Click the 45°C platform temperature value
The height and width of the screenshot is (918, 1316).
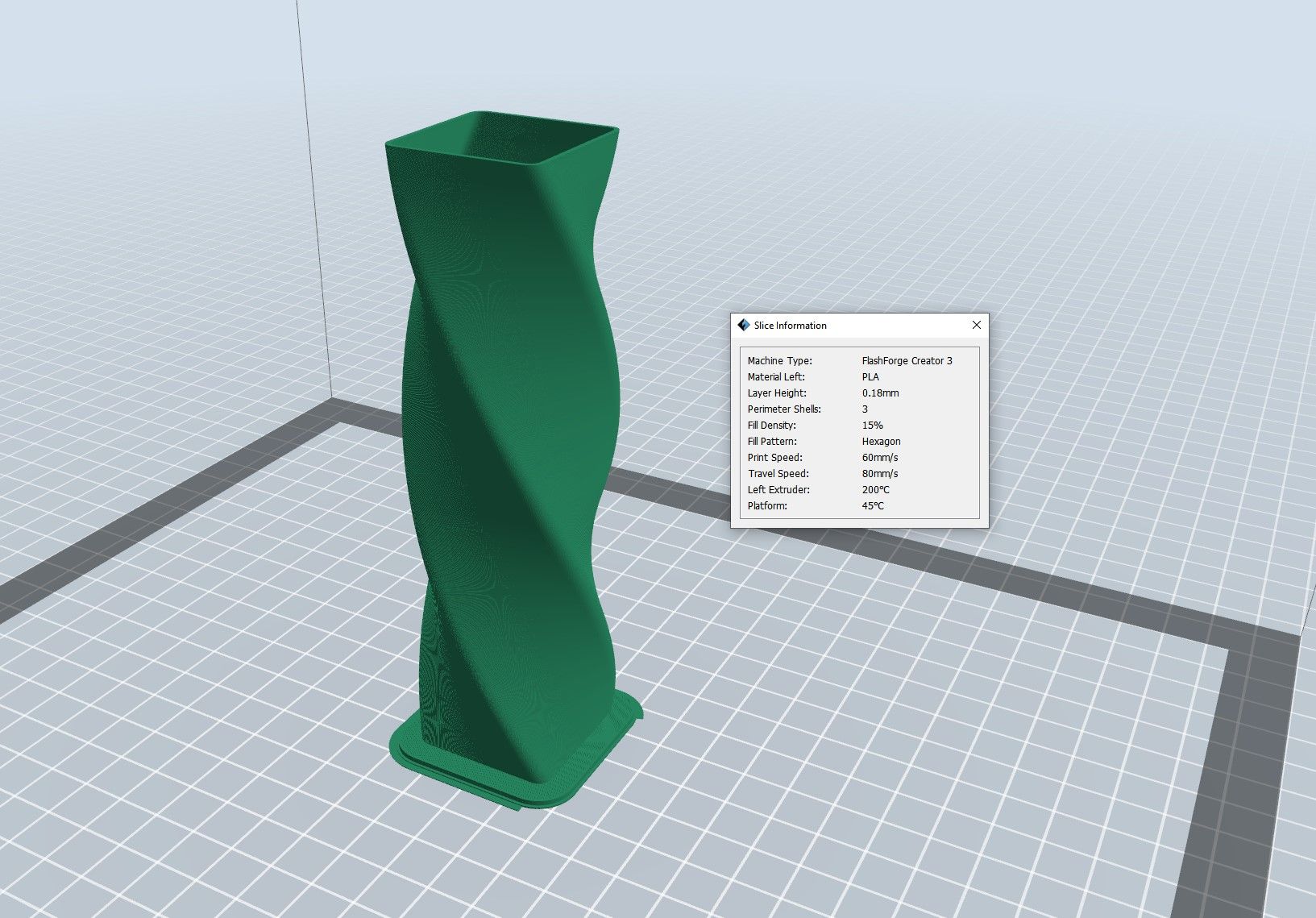coord(873,506)
